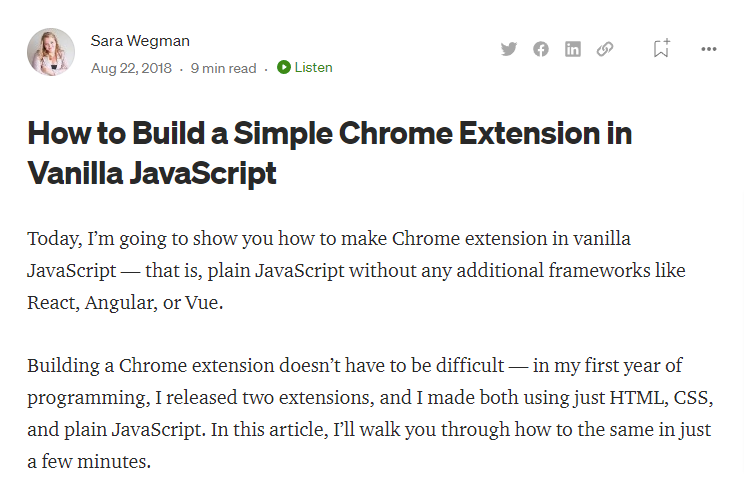This screenshot has height=491, width=744.
Task: Click the "a few minutes" closing line
Action: point(88,462)
